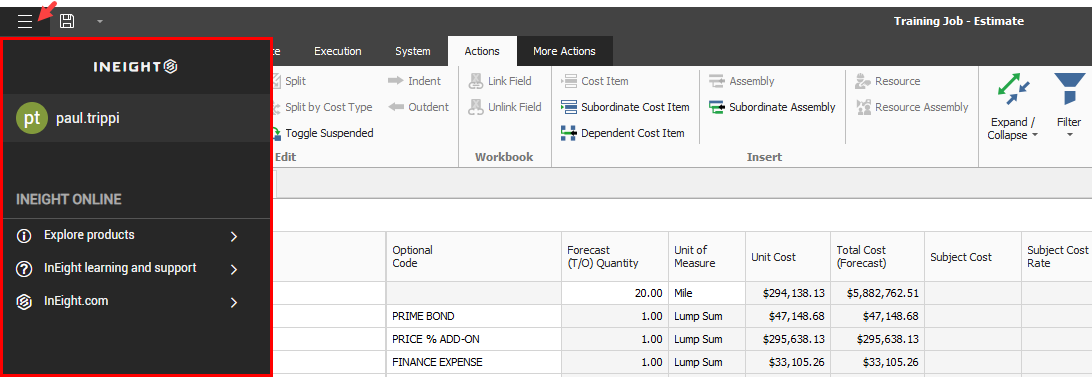
Task: Insert a Subordinate Assembly
Action: (x=772, y=107)
